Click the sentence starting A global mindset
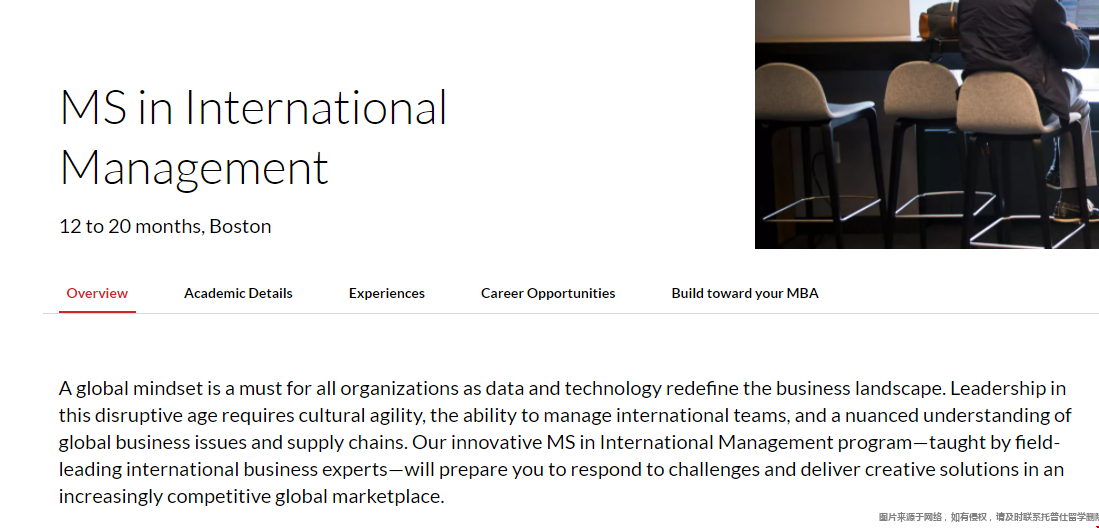Screen dimensions: 1099x528 (503, 388)
